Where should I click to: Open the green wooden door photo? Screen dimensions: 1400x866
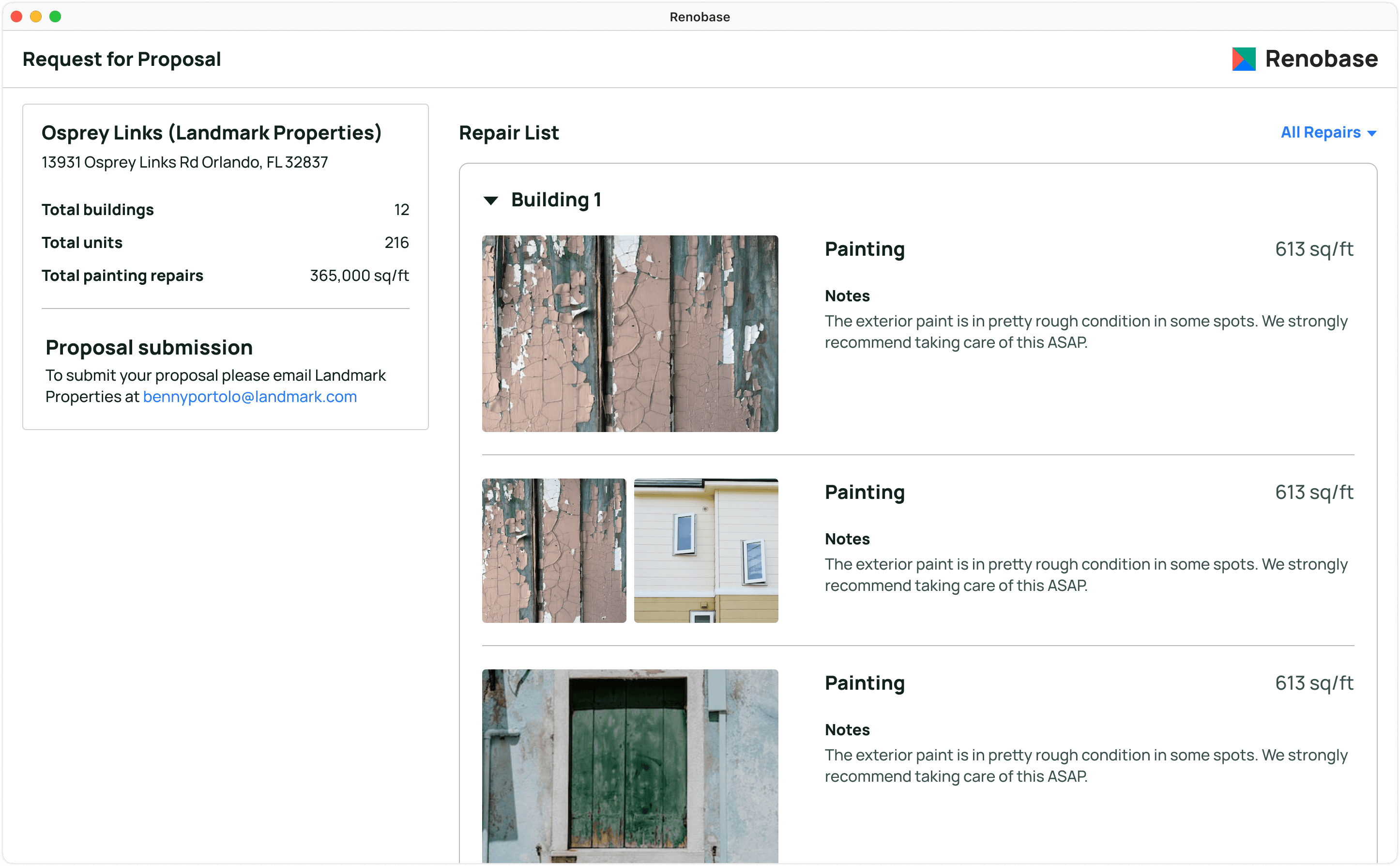pos(630,765)
